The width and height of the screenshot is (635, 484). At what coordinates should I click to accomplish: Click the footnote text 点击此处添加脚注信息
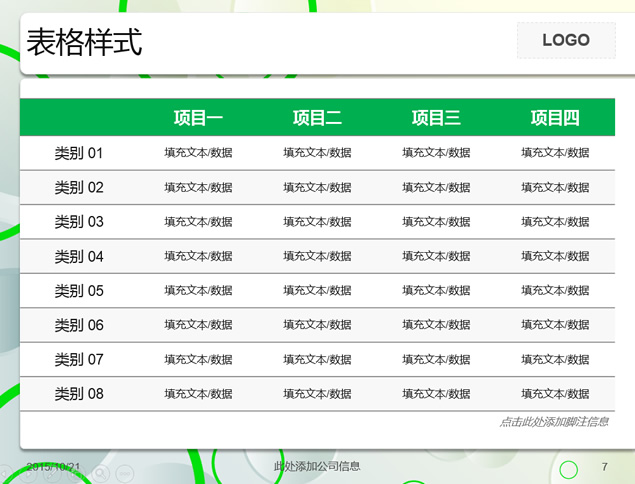pos(554,422)
